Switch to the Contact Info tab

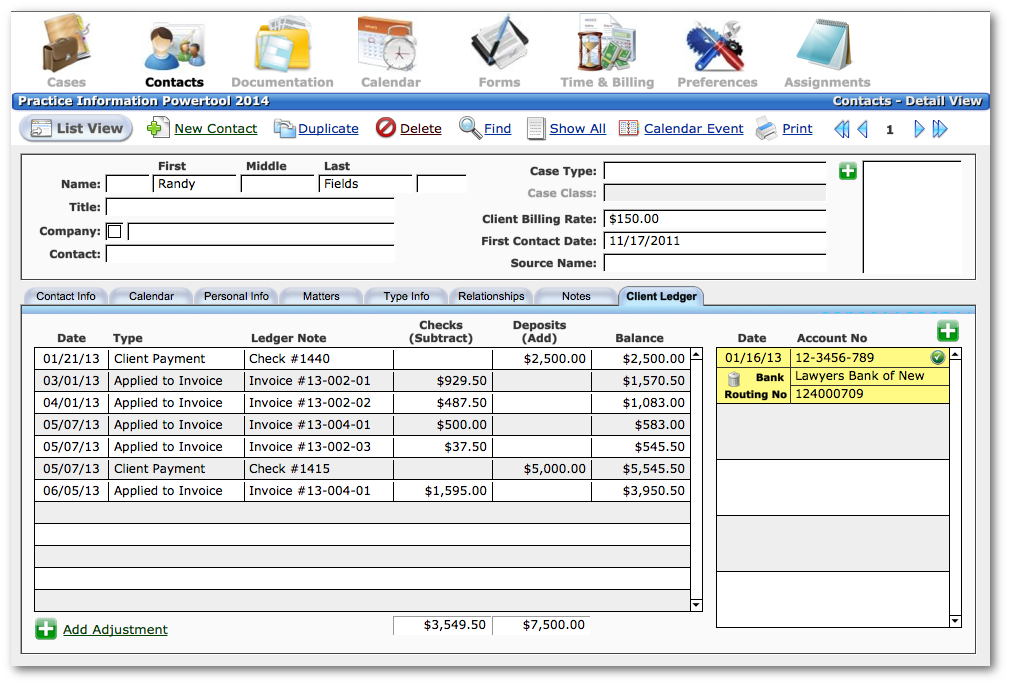click(66, 296)
